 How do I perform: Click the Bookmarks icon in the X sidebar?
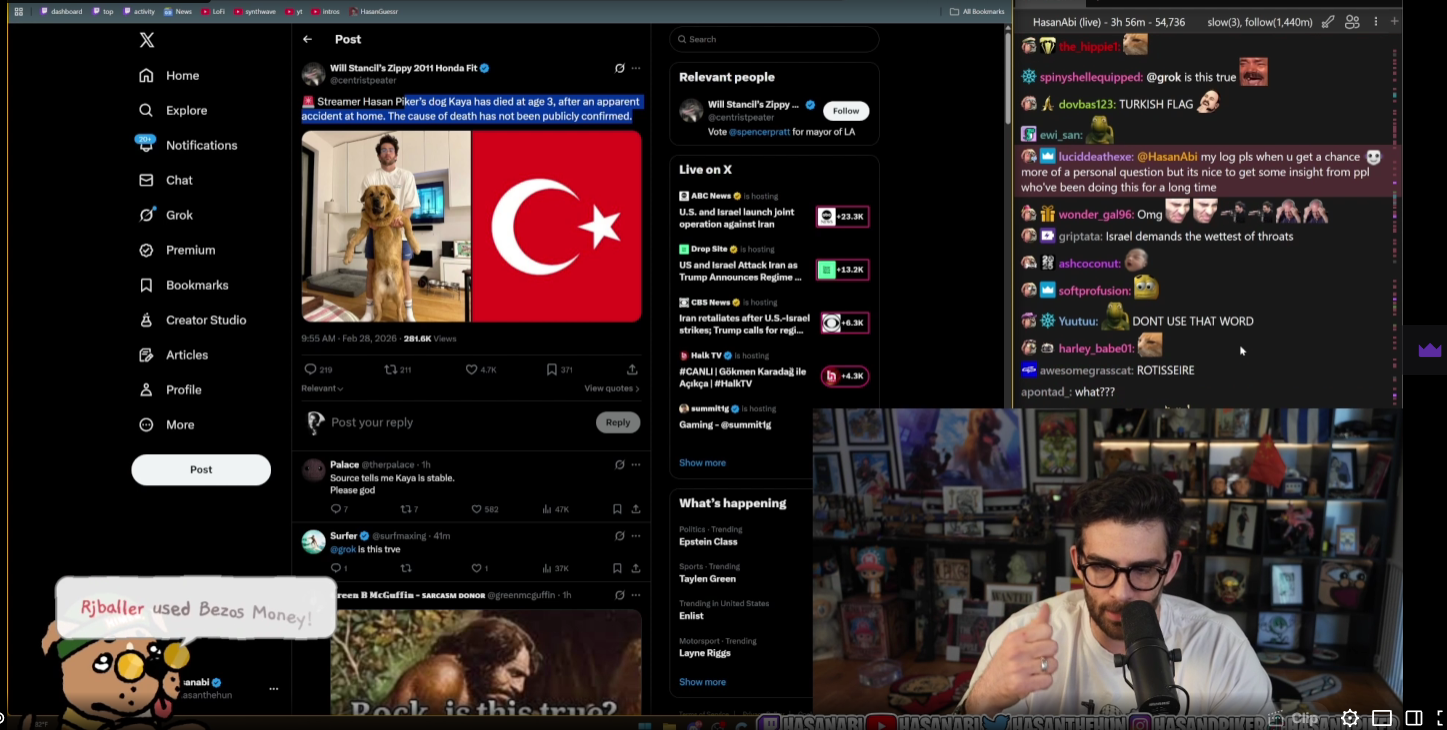click(x=146, y=286)
